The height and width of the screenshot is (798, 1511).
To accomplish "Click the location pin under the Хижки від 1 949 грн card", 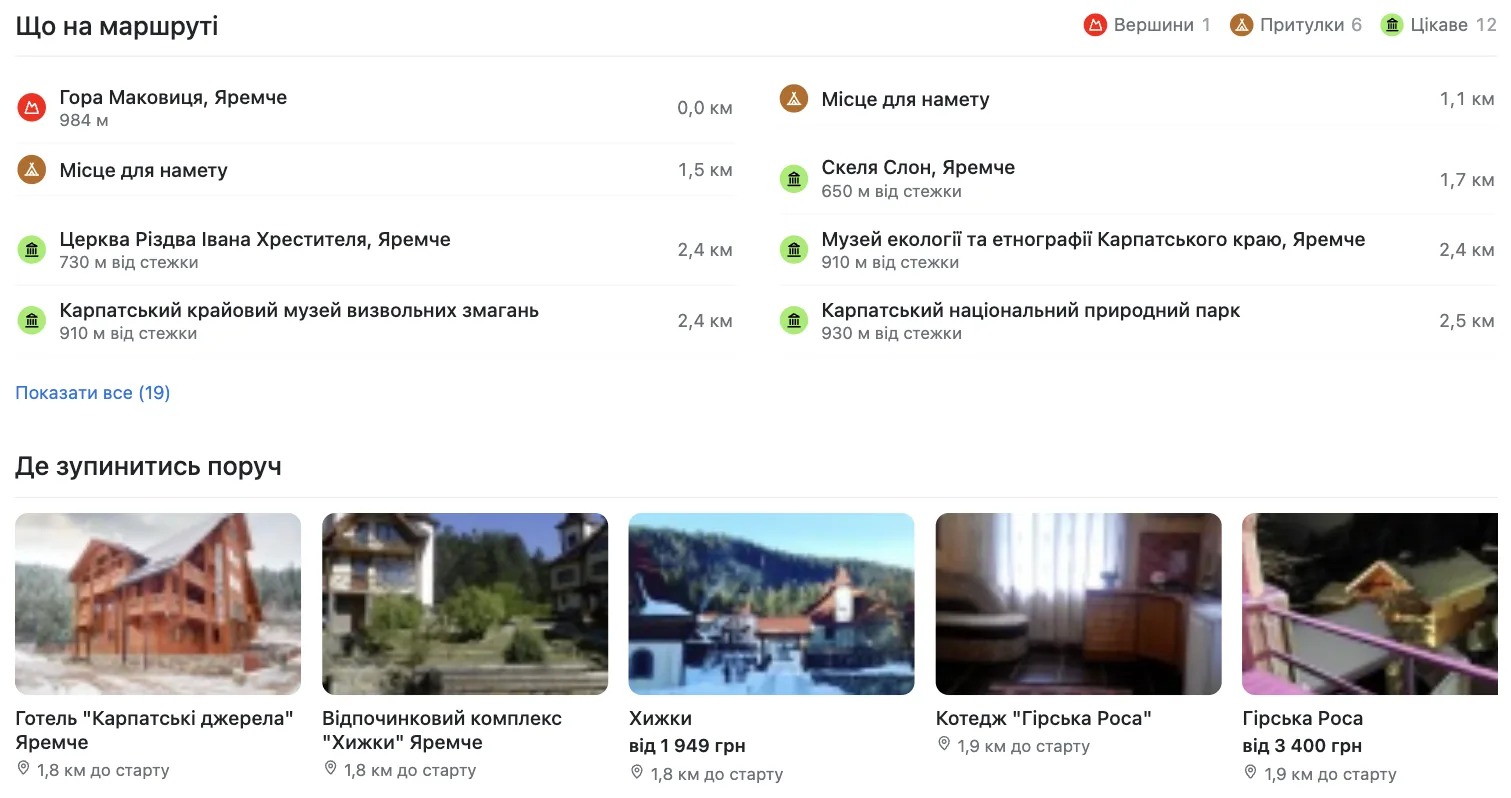I will [x=638, y=773].
